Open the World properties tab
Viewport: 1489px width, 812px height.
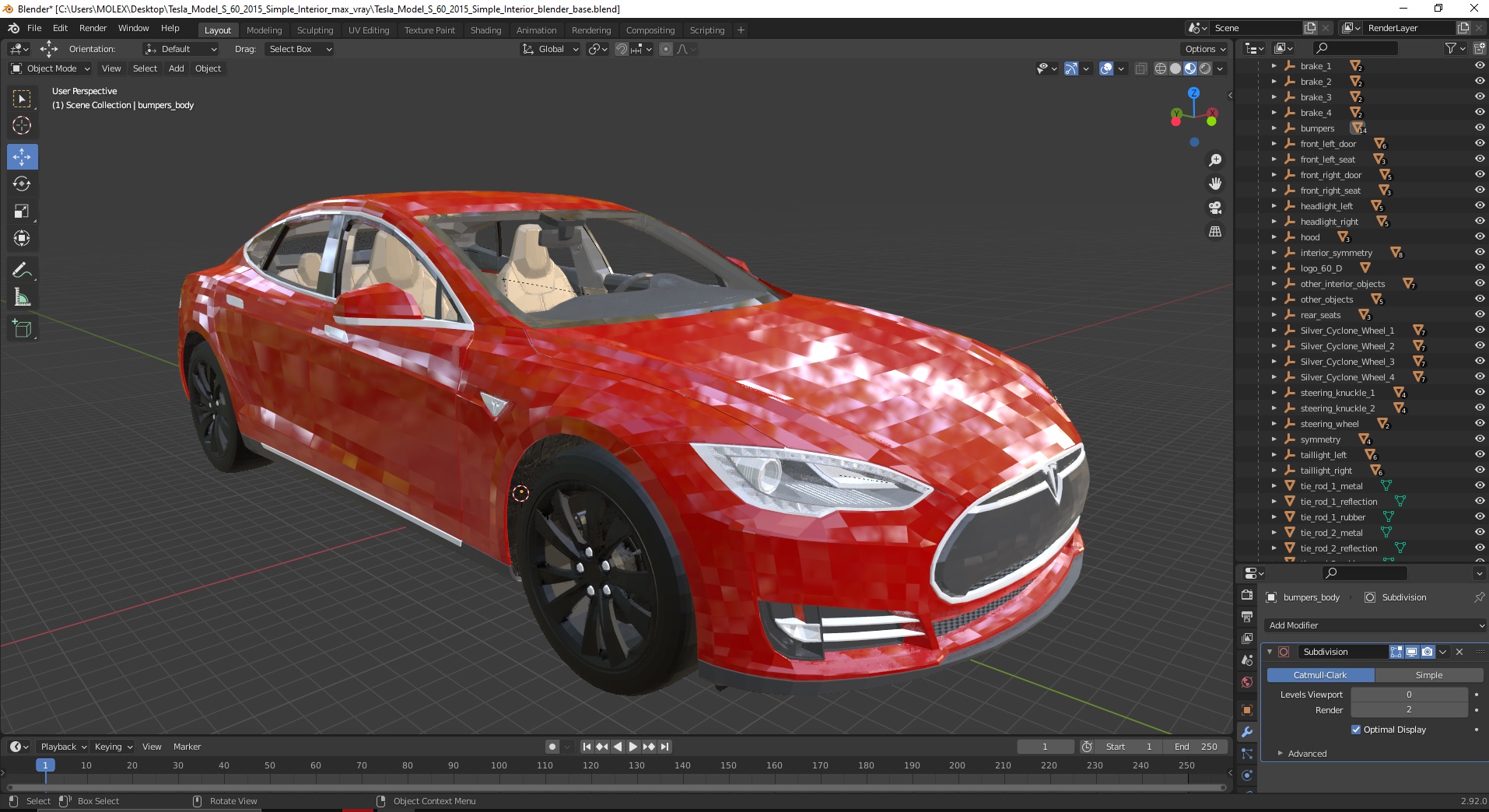[x=1247, y=682]
